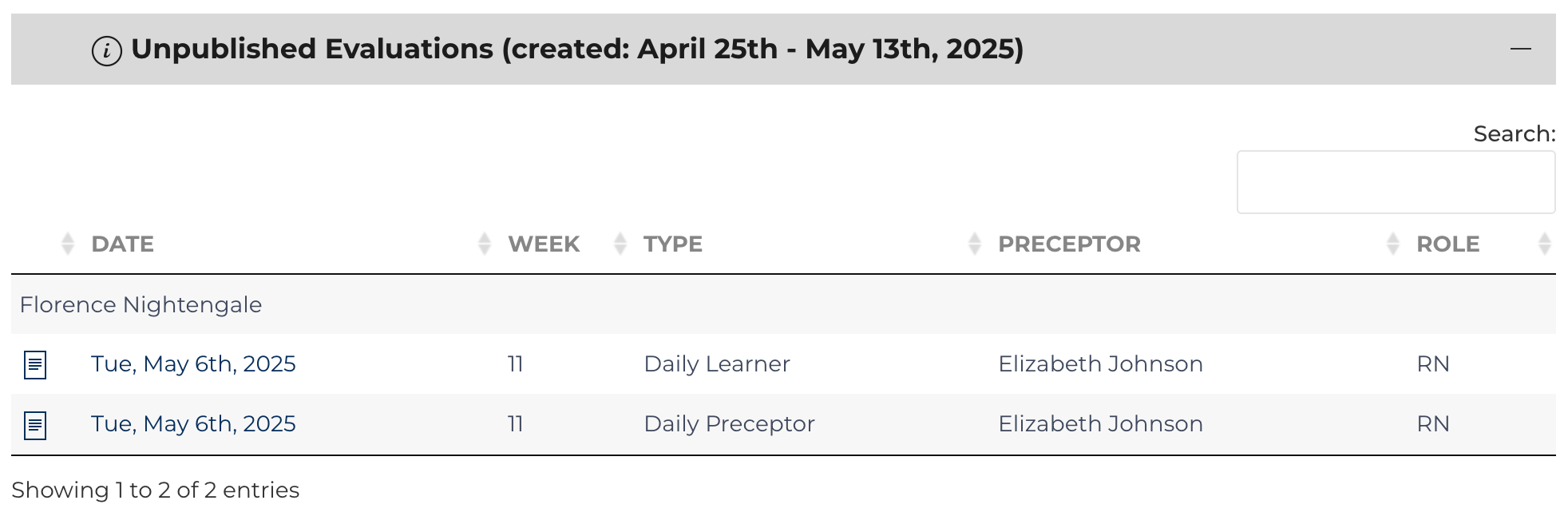This screenshot has height=532, width=1568.
Task: Click sort arrows just left of ROLE header
Action: coord(1392,244)
